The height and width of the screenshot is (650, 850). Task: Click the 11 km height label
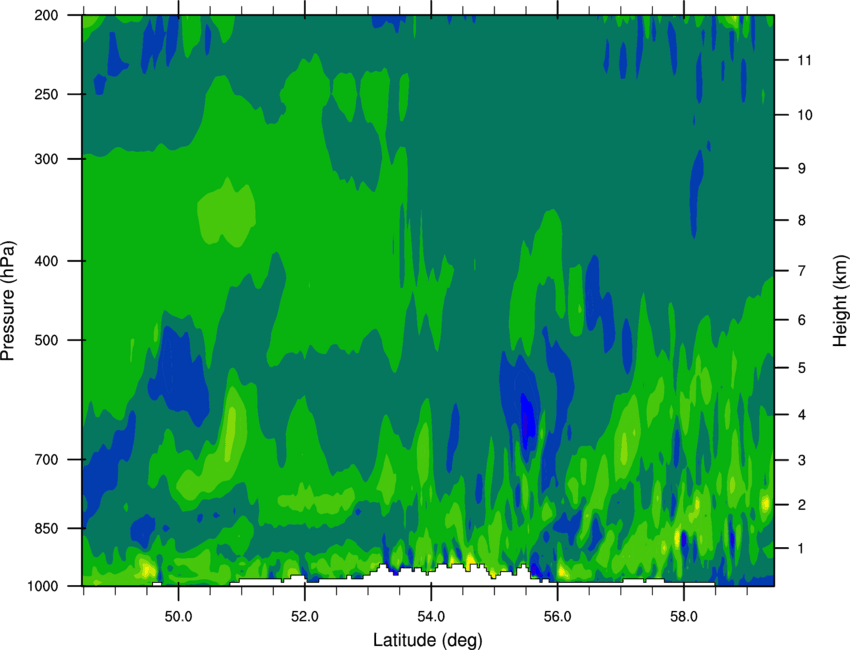804,60
